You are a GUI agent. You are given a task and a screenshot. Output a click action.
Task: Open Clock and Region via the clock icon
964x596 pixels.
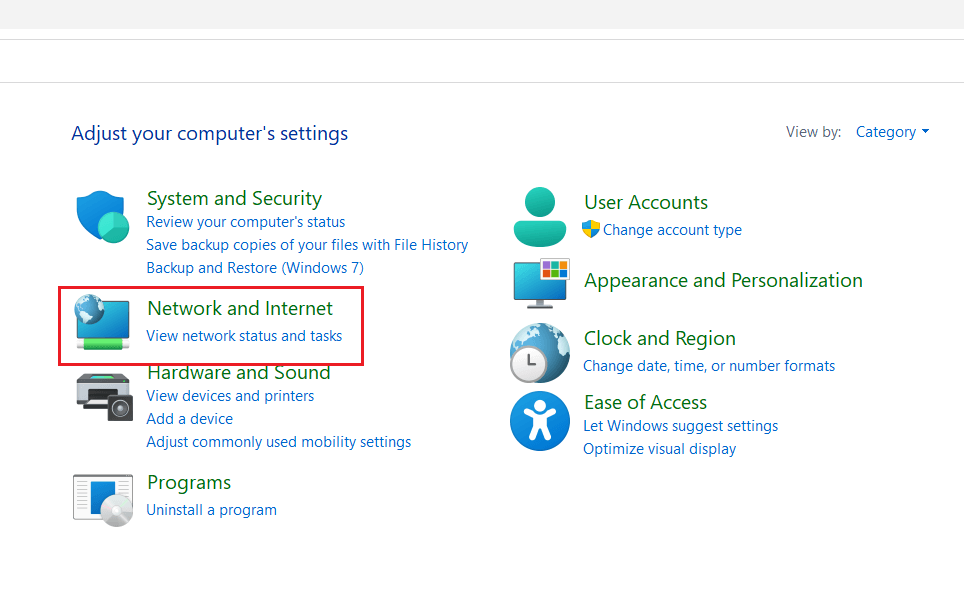coord(539,352)
